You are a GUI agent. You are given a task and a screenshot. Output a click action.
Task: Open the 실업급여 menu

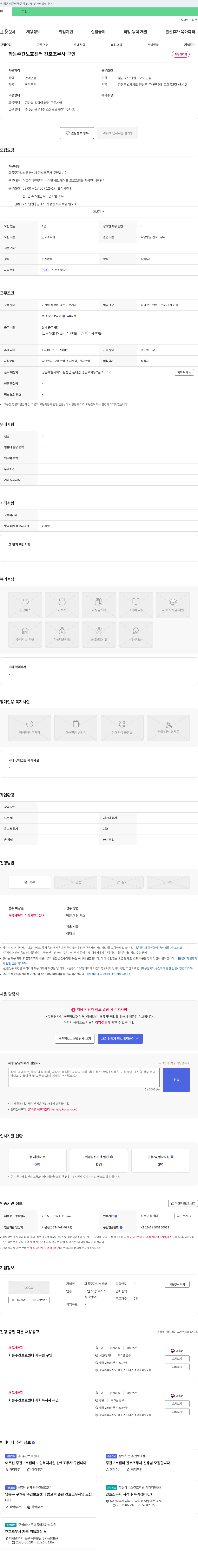point(98,32)
